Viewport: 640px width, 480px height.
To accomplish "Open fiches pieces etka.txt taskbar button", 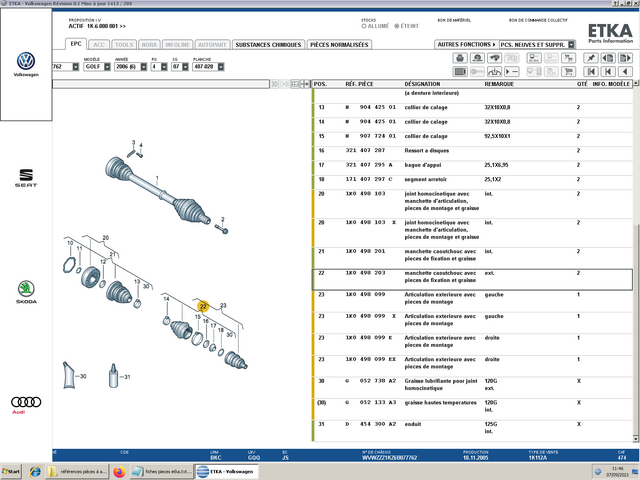I will tap(162, 471).
